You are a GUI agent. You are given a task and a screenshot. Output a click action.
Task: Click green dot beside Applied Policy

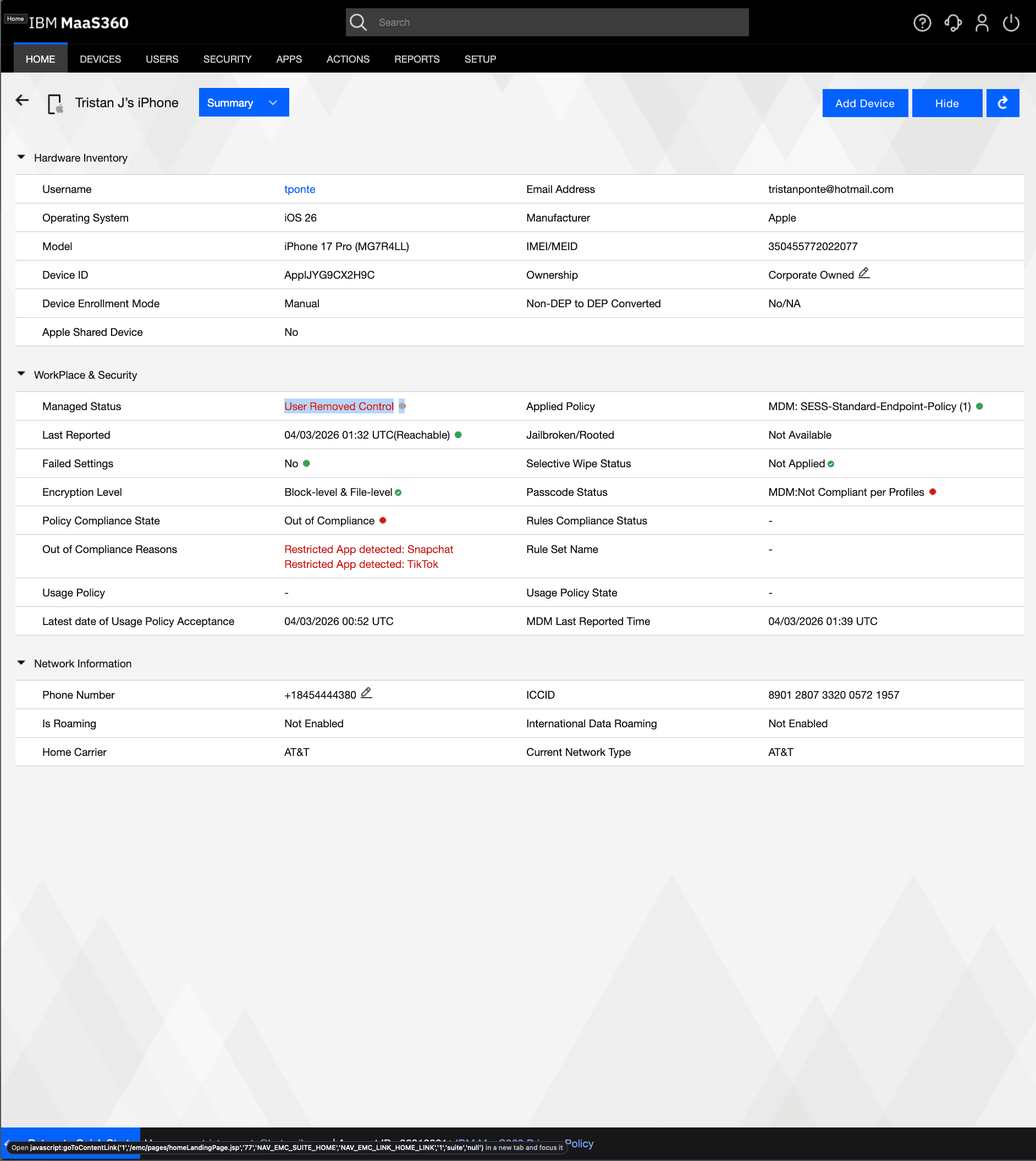(x=980, y=406)
